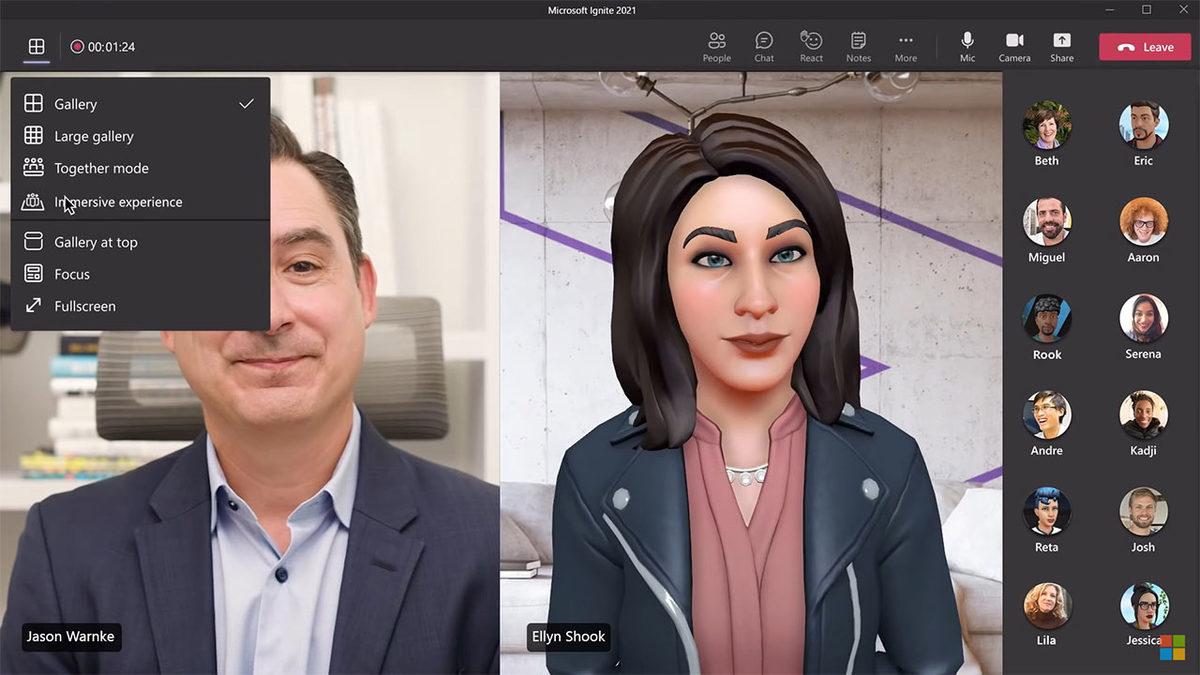Open the meeting Chat
1200x675 pixels.
(x=764, y=46)
